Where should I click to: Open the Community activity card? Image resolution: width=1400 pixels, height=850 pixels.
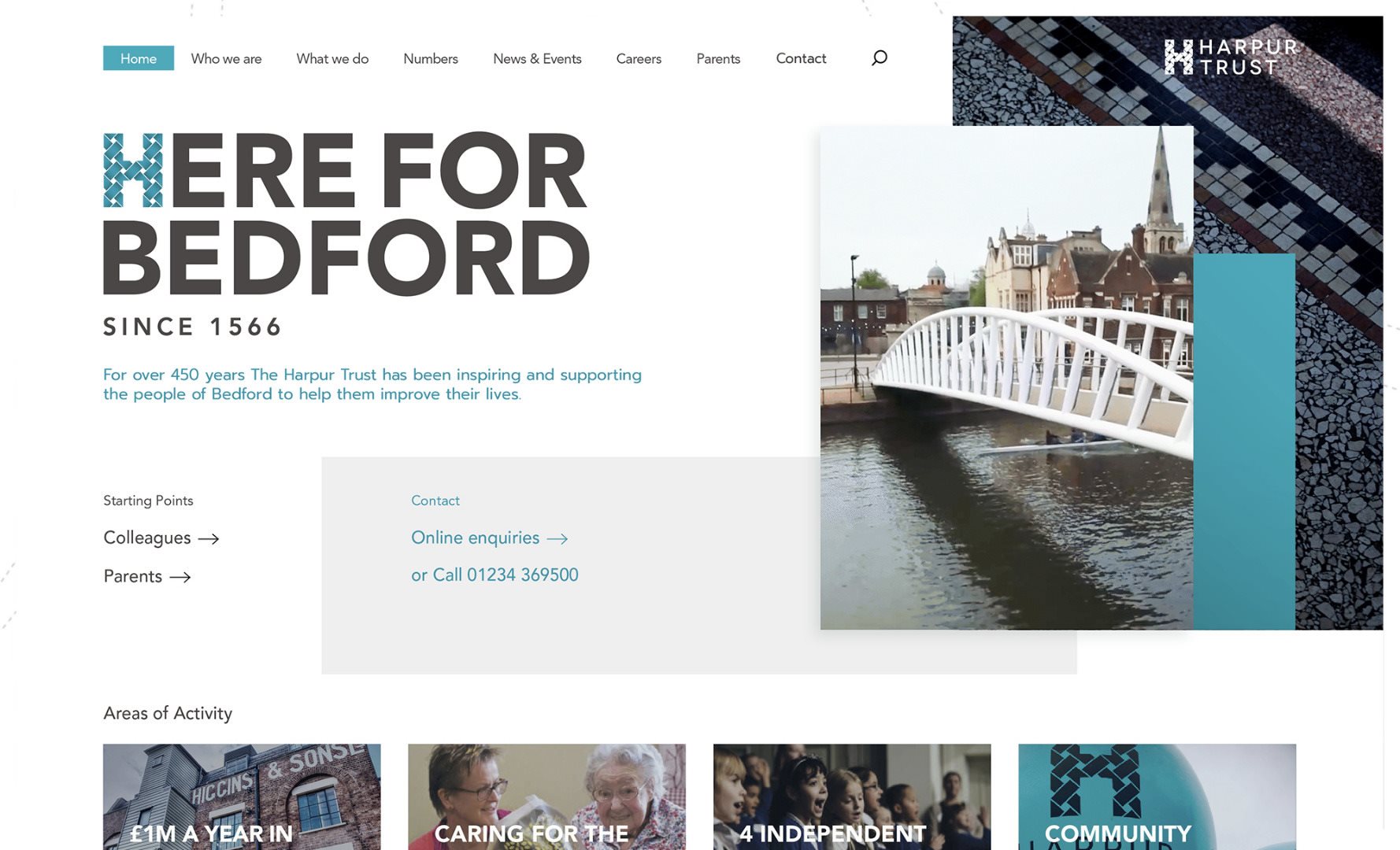(x=1157, y=796)
